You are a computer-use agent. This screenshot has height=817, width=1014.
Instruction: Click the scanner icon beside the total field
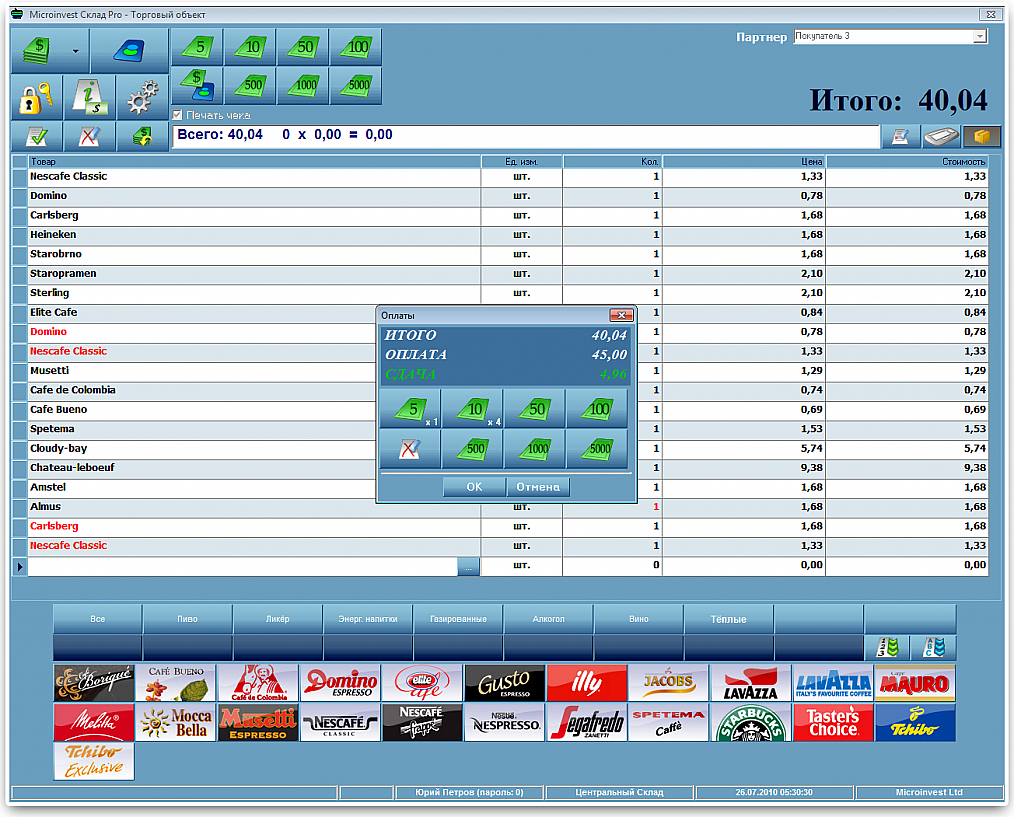[941, 136]
